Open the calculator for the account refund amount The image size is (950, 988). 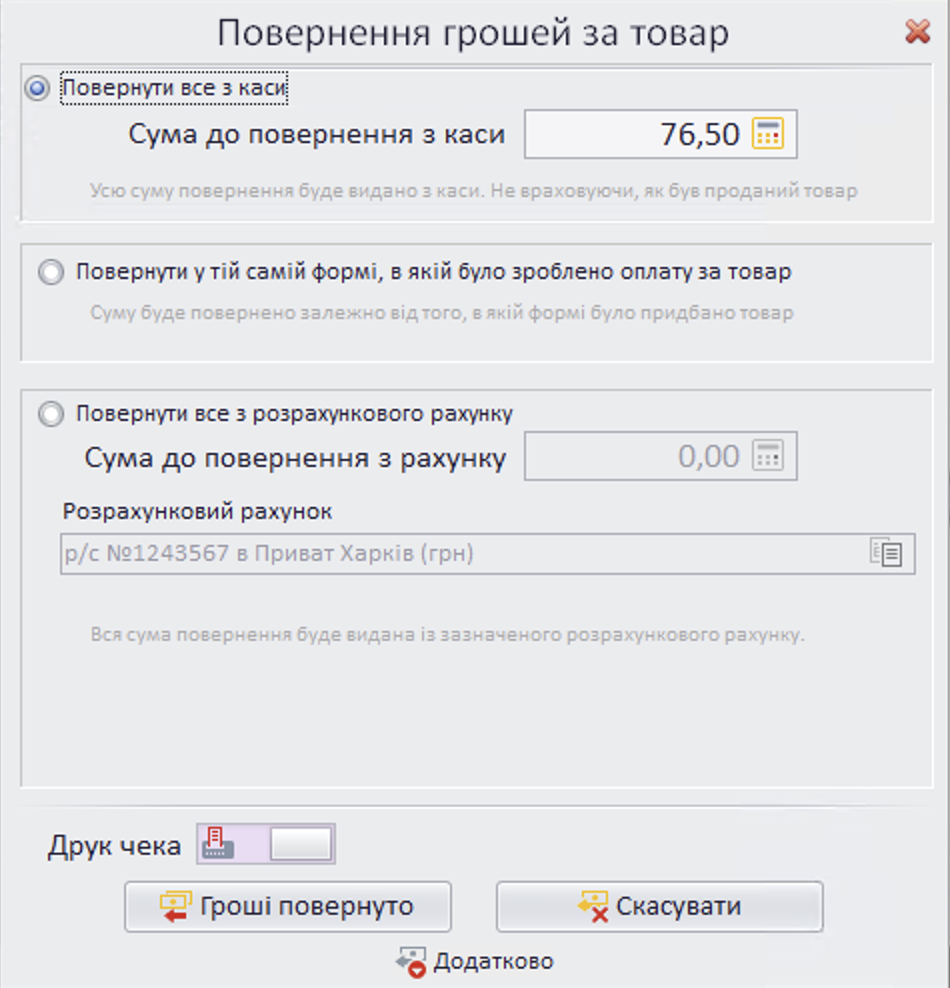(770, 456)
